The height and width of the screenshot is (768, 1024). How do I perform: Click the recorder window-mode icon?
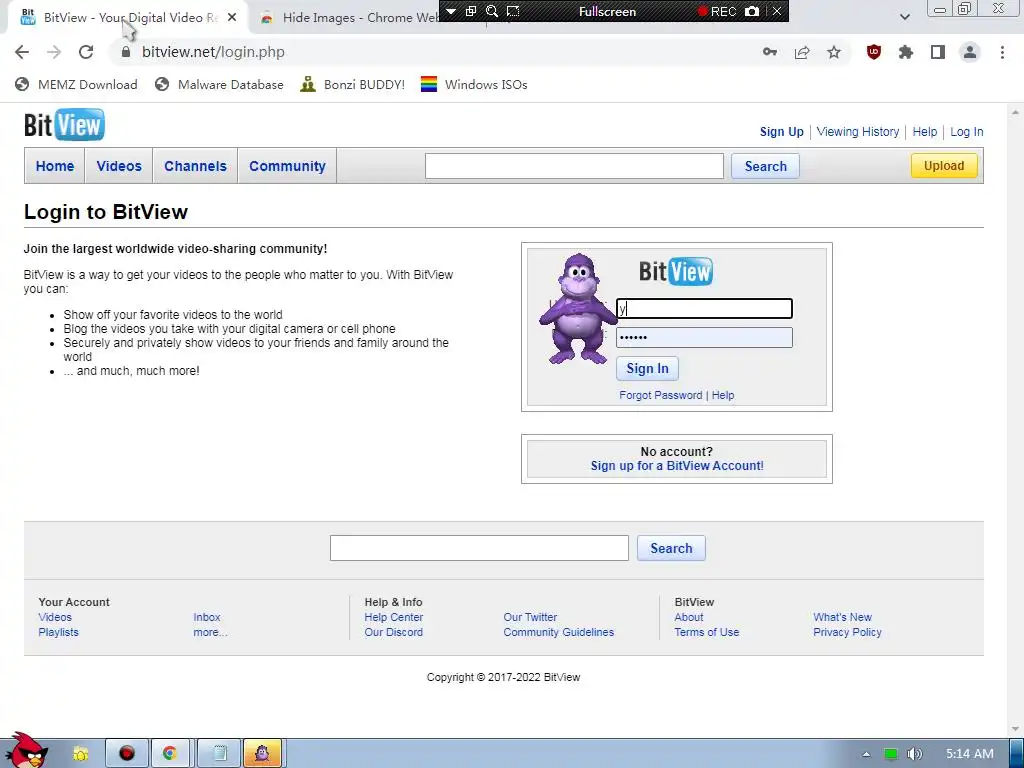pos(471,11)
